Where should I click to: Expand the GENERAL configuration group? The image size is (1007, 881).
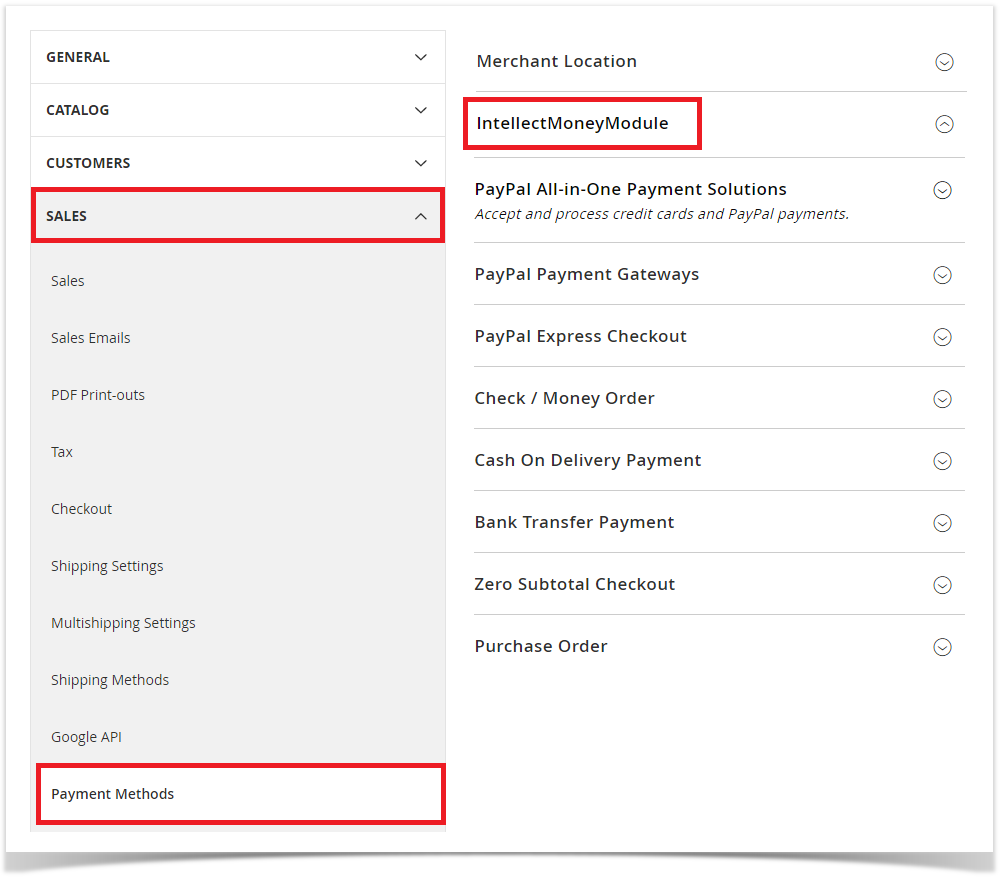click(237, 57)
